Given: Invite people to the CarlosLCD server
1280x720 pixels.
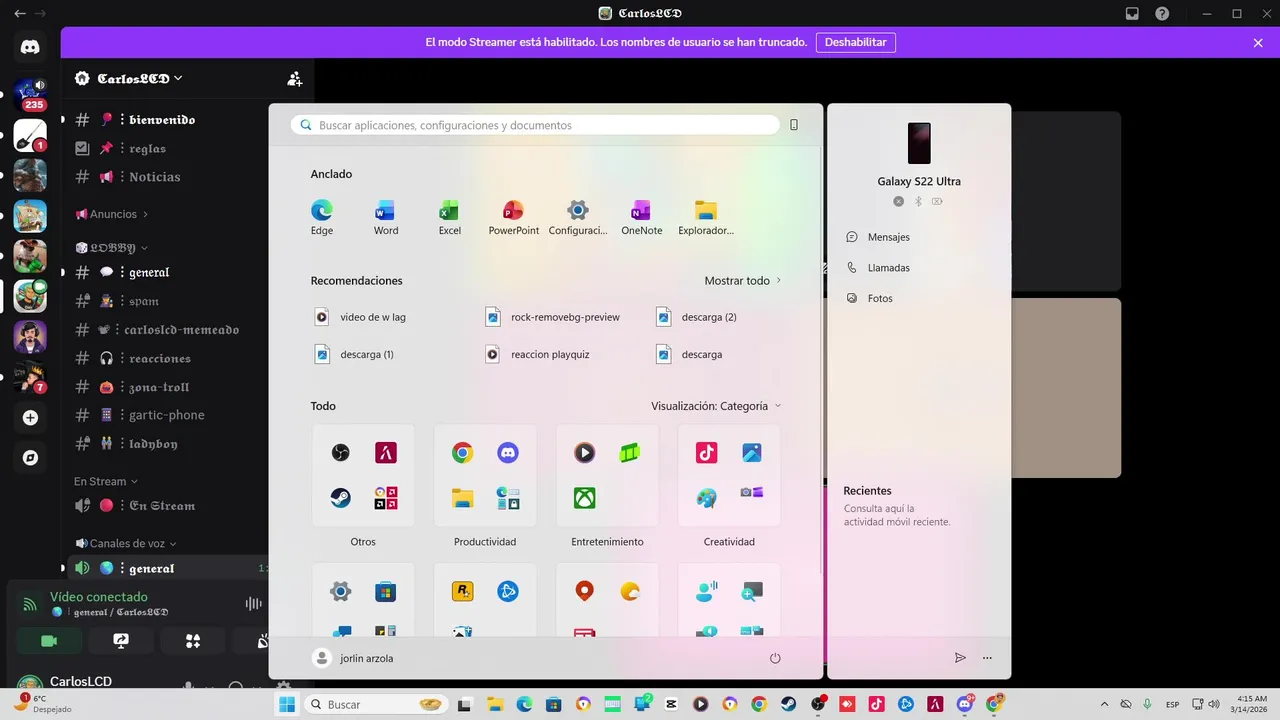Looking at the screenshot, I should pos(294,79).
